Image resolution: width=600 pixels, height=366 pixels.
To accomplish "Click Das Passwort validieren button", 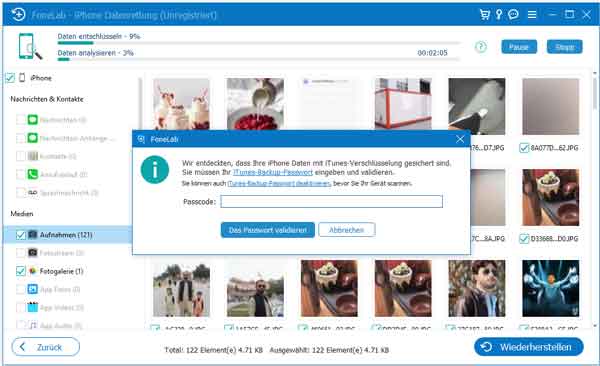I will (267, 230).
